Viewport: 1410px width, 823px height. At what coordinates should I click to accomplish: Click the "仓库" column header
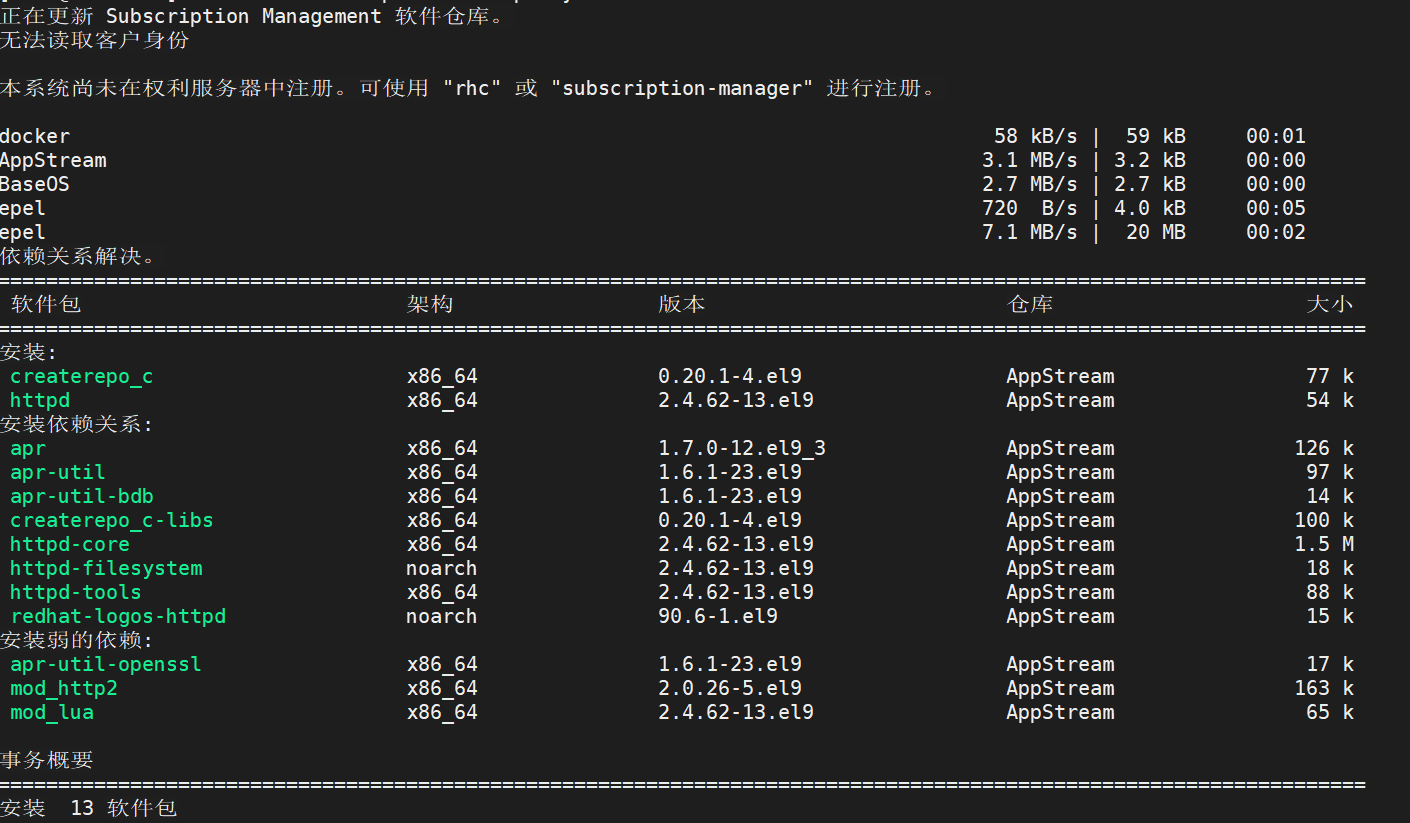(1030, 304)
